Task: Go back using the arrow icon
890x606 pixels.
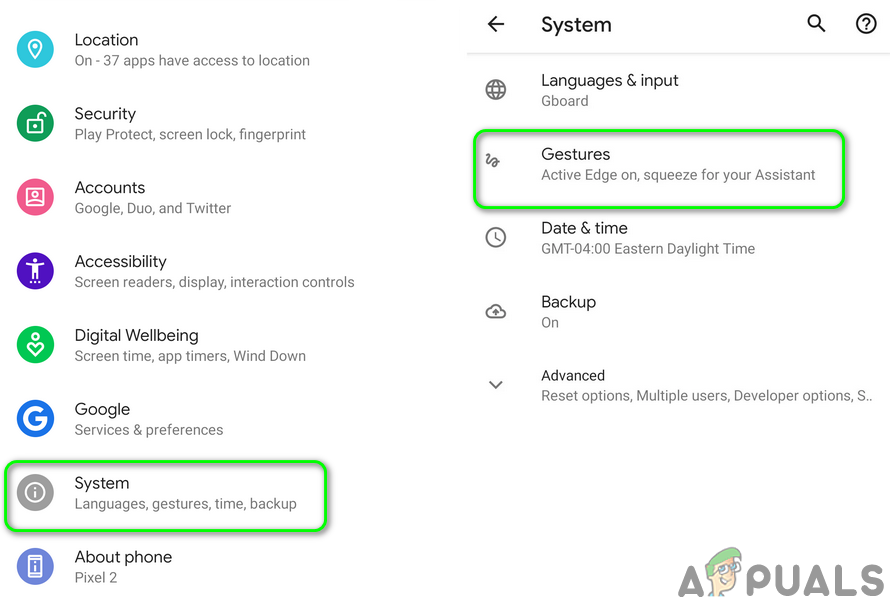Action: click(496, 24)
